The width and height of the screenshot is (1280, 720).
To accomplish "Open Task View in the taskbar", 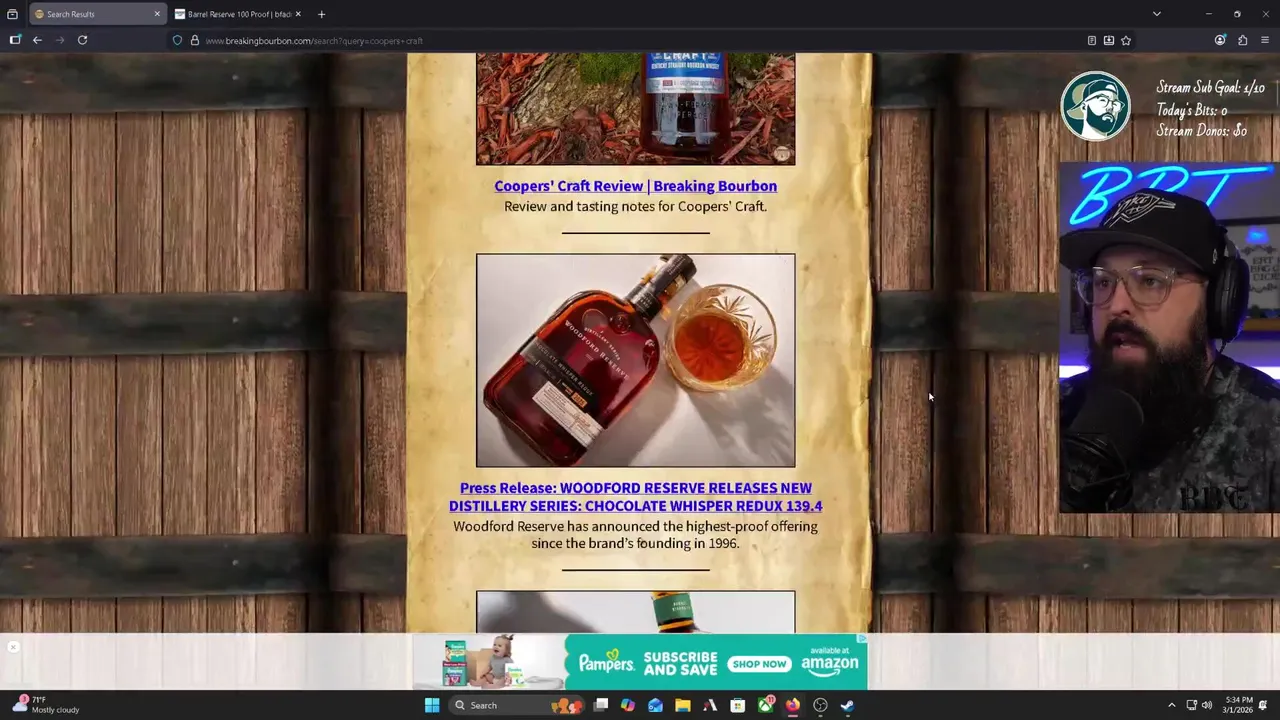I will [601, 705].
